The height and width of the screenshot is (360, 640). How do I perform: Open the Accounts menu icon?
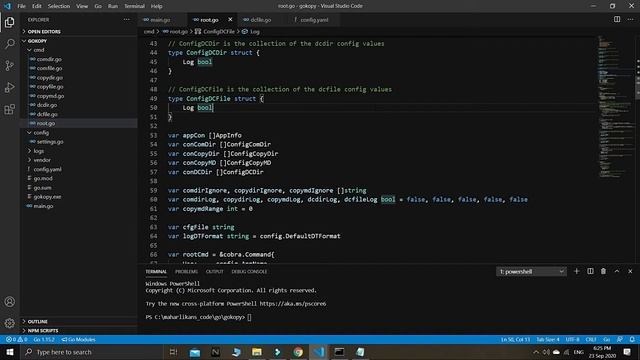click(x=10, y=302)
